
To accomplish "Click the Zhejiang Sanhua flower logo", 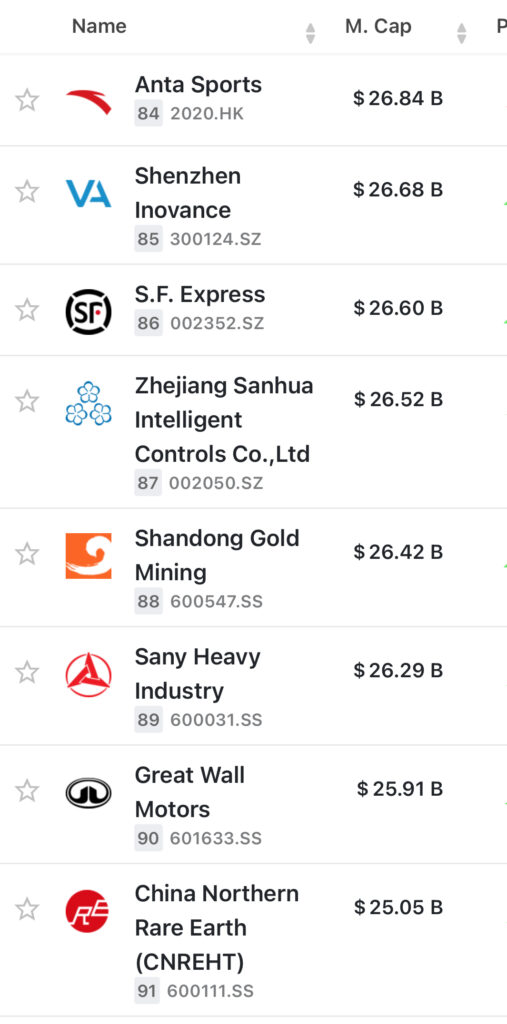I will 88,404.
